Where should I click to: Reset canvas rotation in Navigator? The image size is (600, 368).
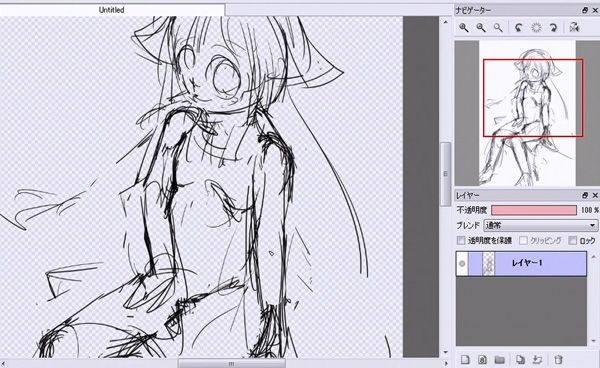(536, 28)
